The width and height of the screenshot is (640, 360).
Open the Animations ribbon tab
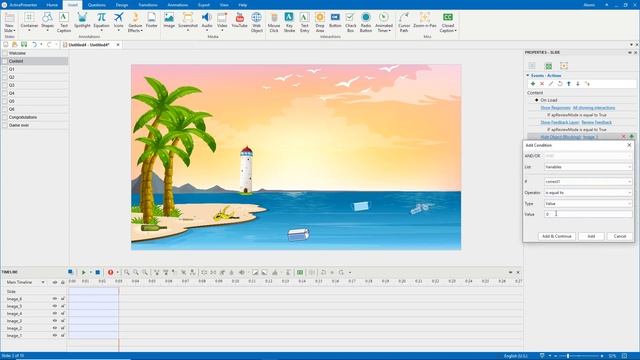pyautogui.click(x=178, y=5)
